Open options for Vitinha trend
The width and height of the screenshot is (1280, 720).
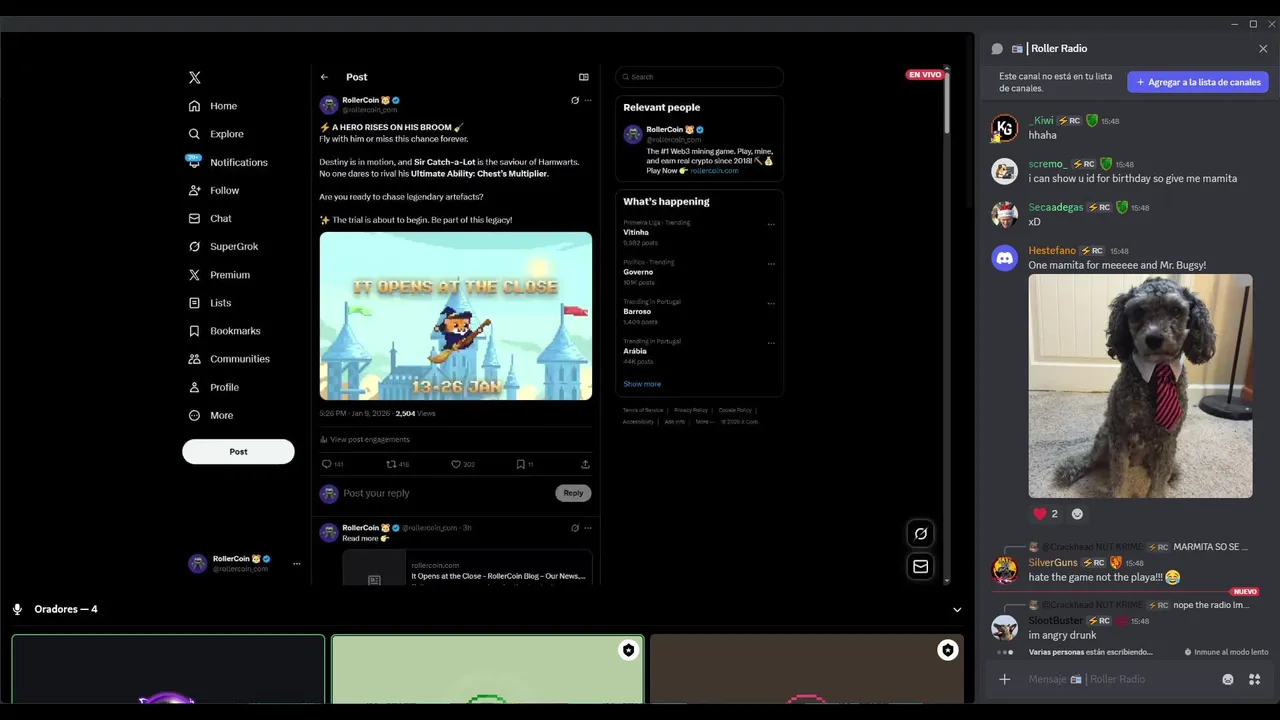click(771, 224)
